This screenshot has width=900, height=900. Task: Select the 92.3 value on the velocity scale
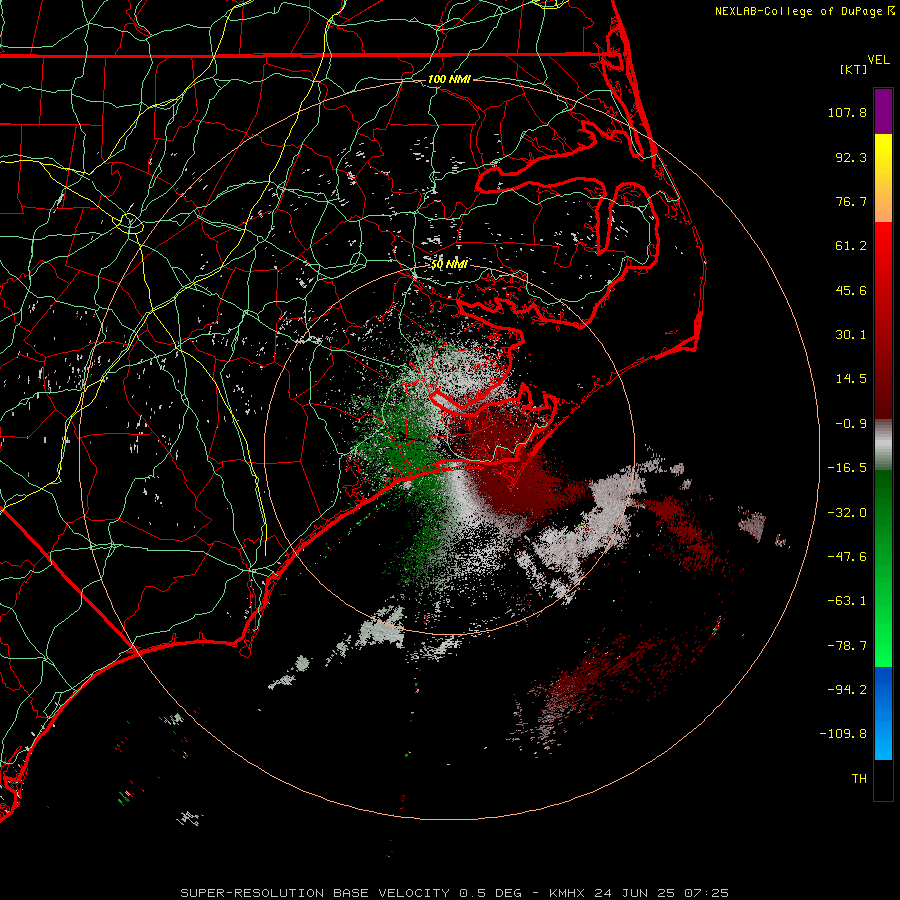(851, 157)
